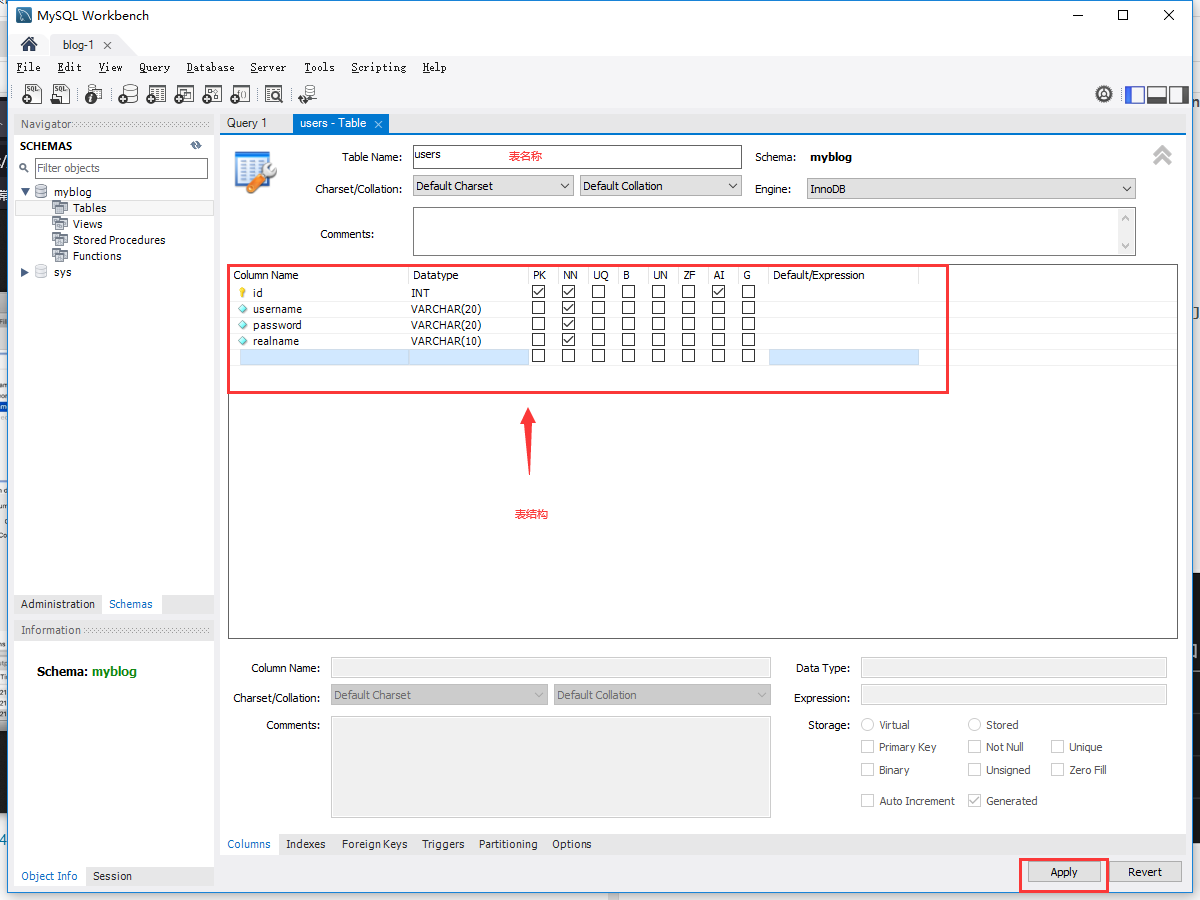Click the Revert button
The height and width of the screenshot is (900, 1200).
pos(1145,872)
